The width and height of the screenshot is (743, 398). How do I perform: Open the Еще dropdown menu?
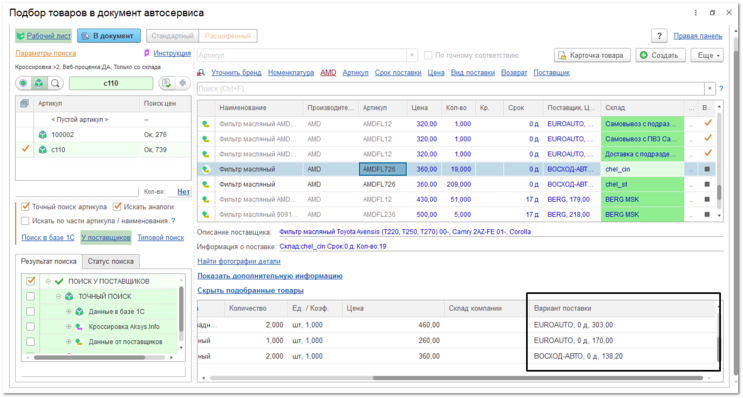coord(708,55)
